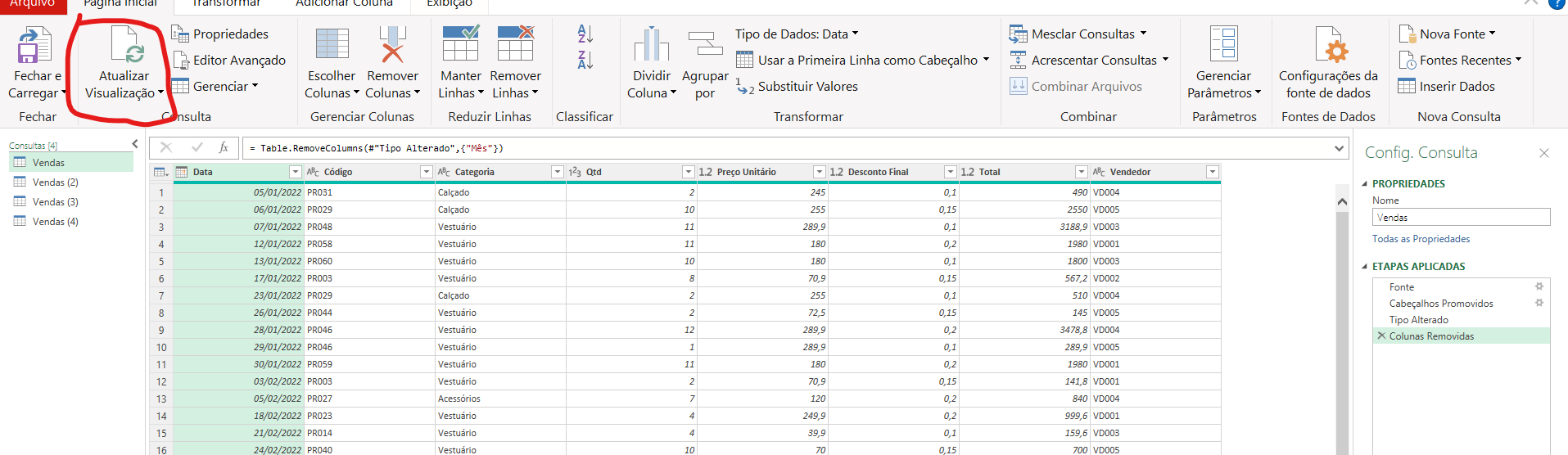Click the Nome input field
The width and height of the screenshot is (1568, 455).
coord(1461,218)
